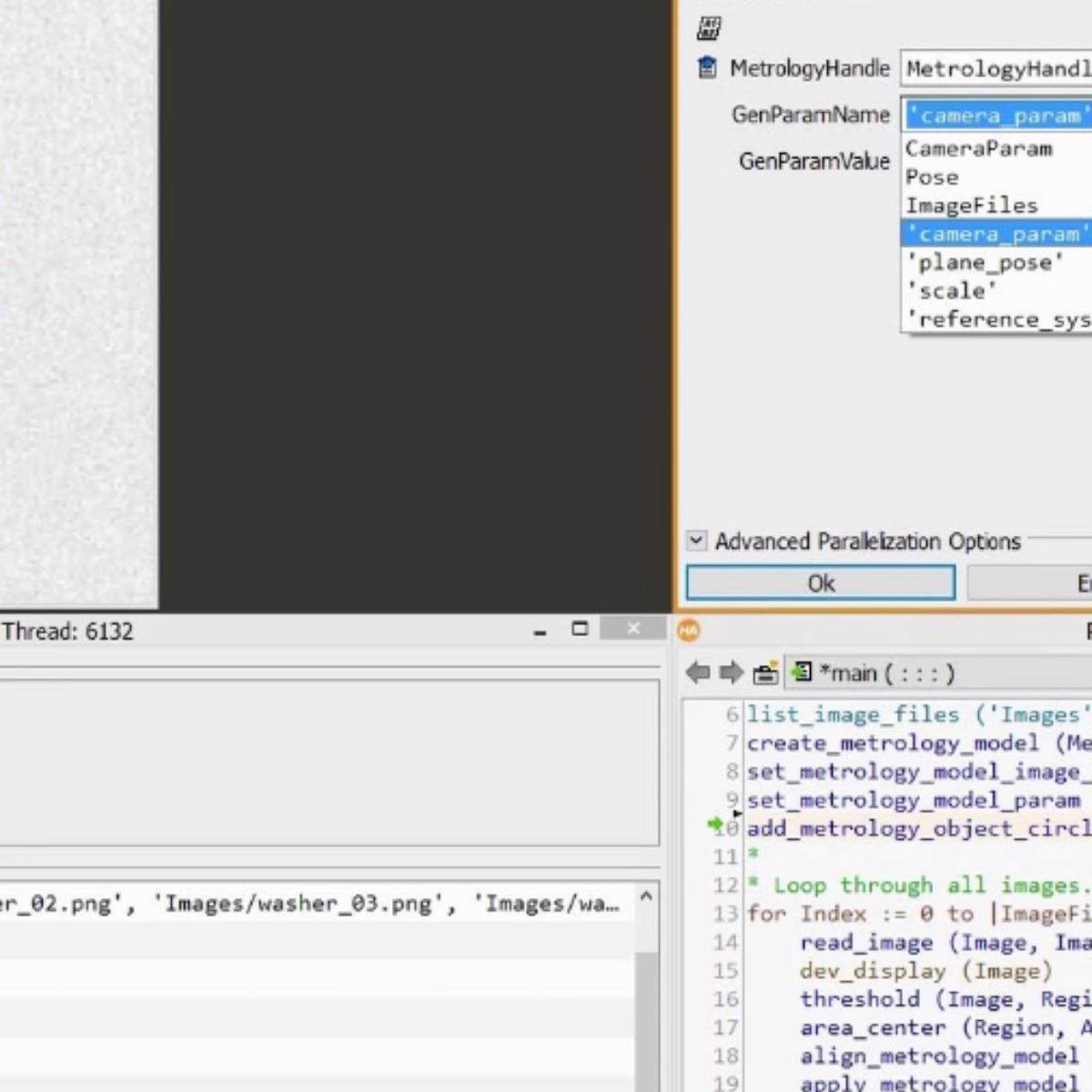Viewport: 1092px width, 1092px height.
Task: Select the 'for Index := 0 to' line
Action: click(919, 914)
